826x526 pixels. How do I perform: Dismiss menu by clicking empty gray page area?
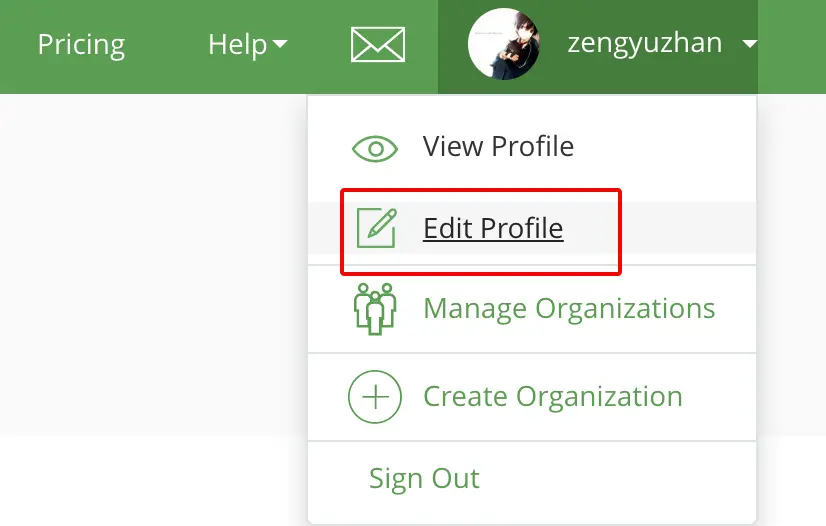point(153,263)
